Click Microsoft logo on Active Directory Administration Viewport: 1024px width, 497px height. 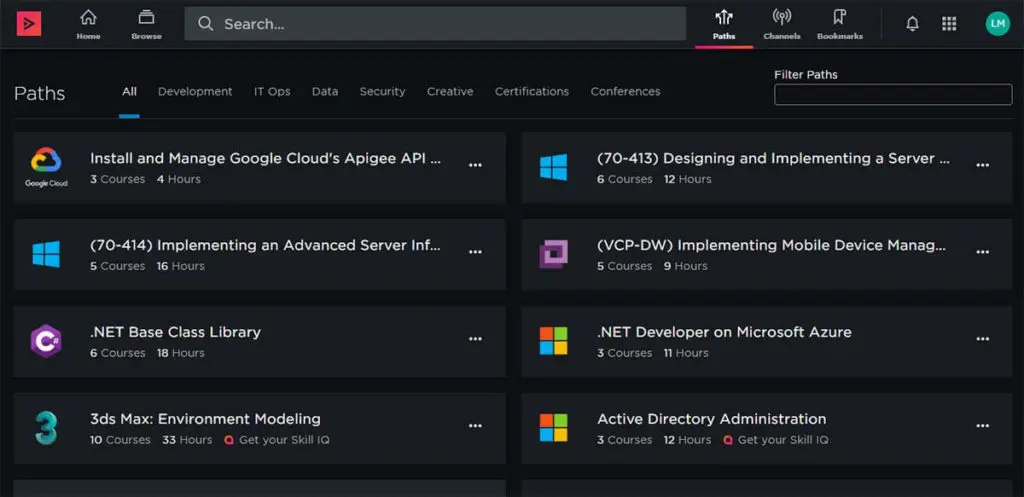pyautogui.click(x=553, y=428)
